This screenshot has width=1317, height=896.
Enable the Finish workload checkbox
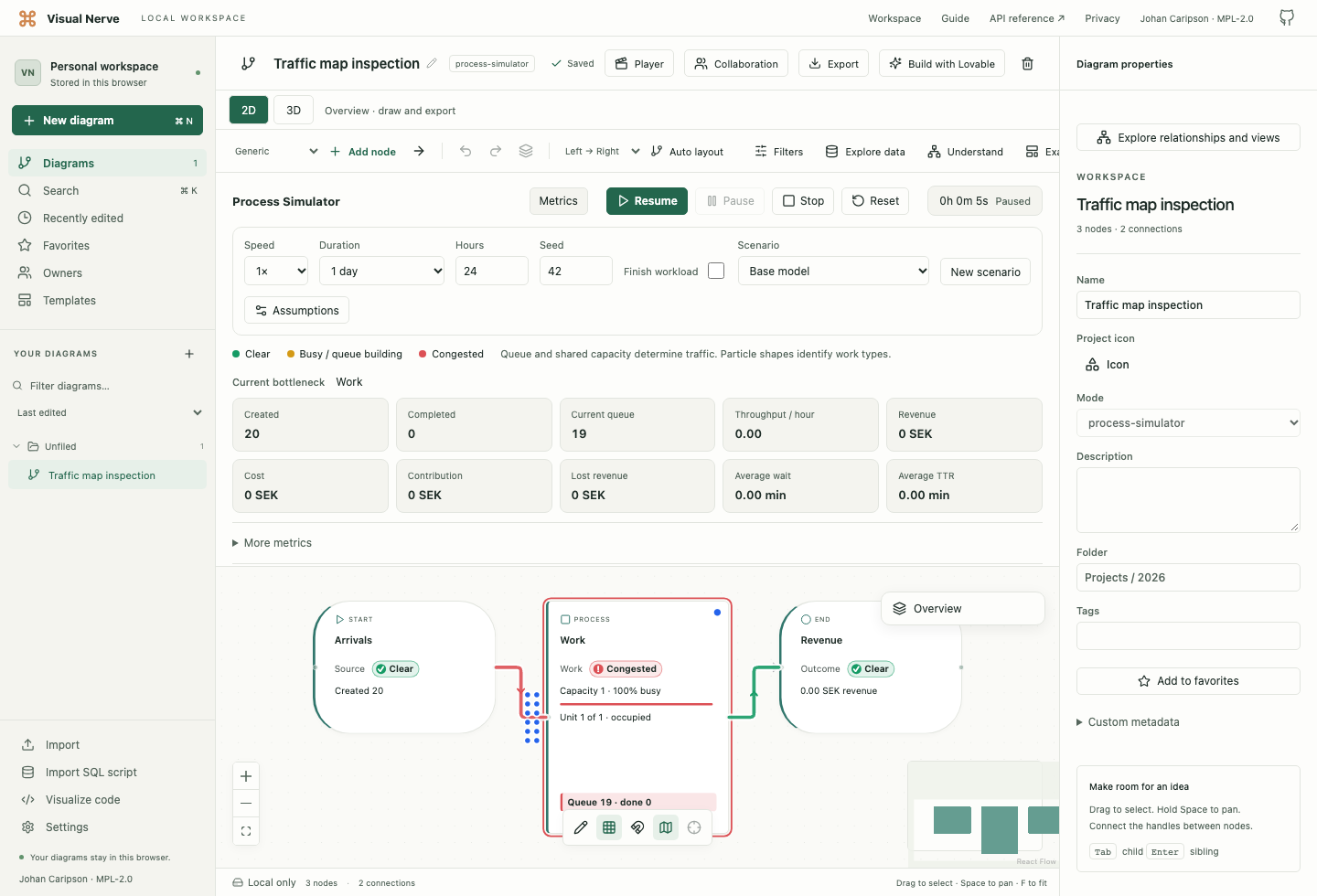(716, 271)
